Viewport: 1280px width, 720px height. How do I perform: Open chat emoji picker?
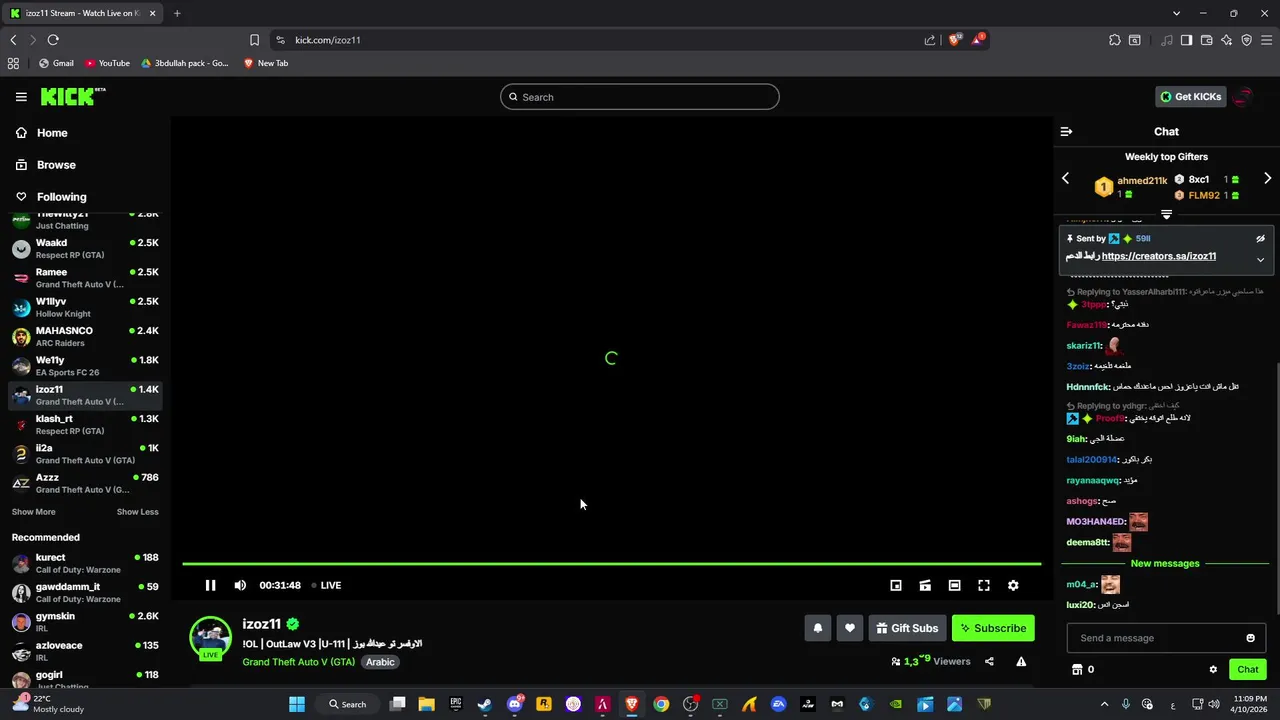point(1250,638)
